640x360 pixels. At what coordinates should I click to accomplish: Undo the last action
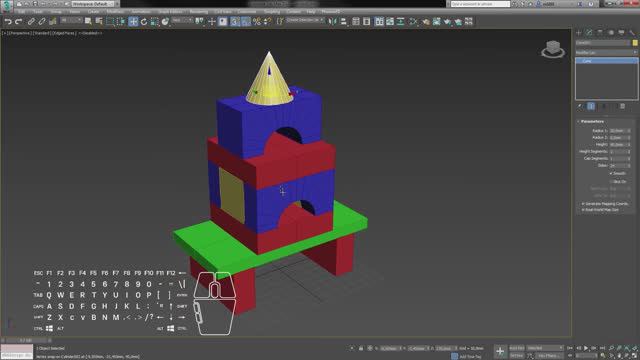pos(8,22)
